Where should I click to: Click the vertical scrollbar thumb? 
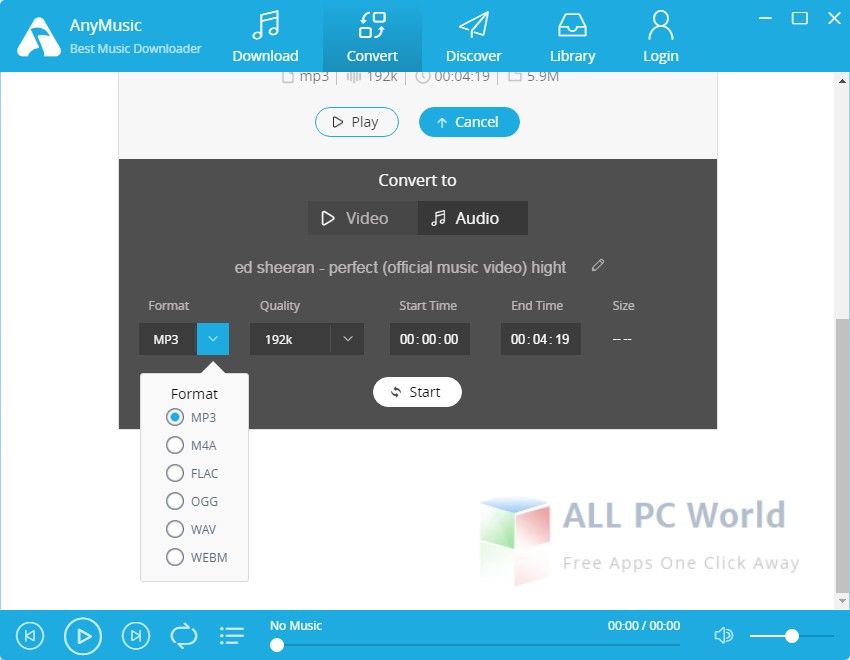[842, 456]
